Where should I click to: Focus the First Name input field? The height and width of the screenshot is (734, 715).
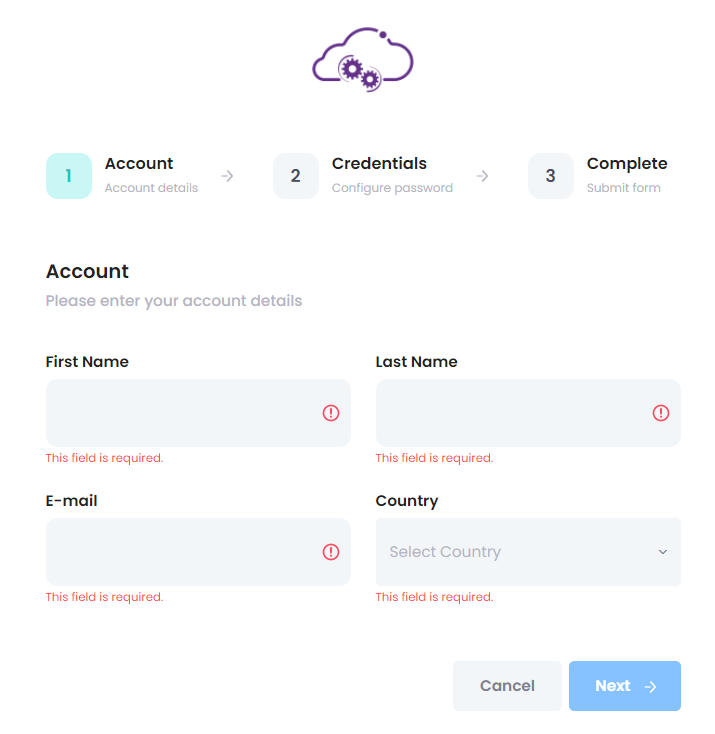tap(198, 413)
